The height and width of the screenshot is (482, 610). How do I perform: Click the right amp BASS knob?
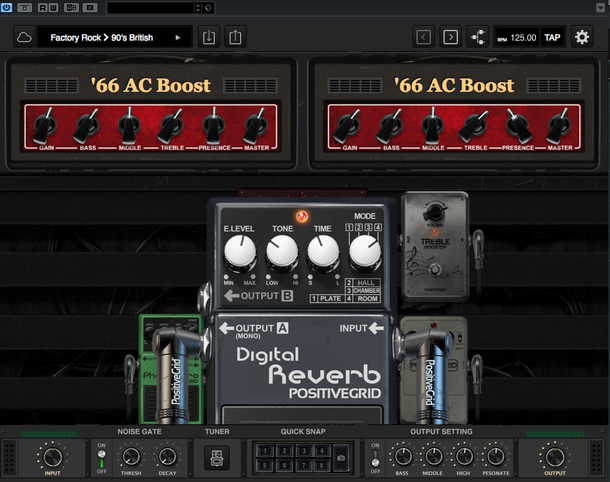click(390, 126)
